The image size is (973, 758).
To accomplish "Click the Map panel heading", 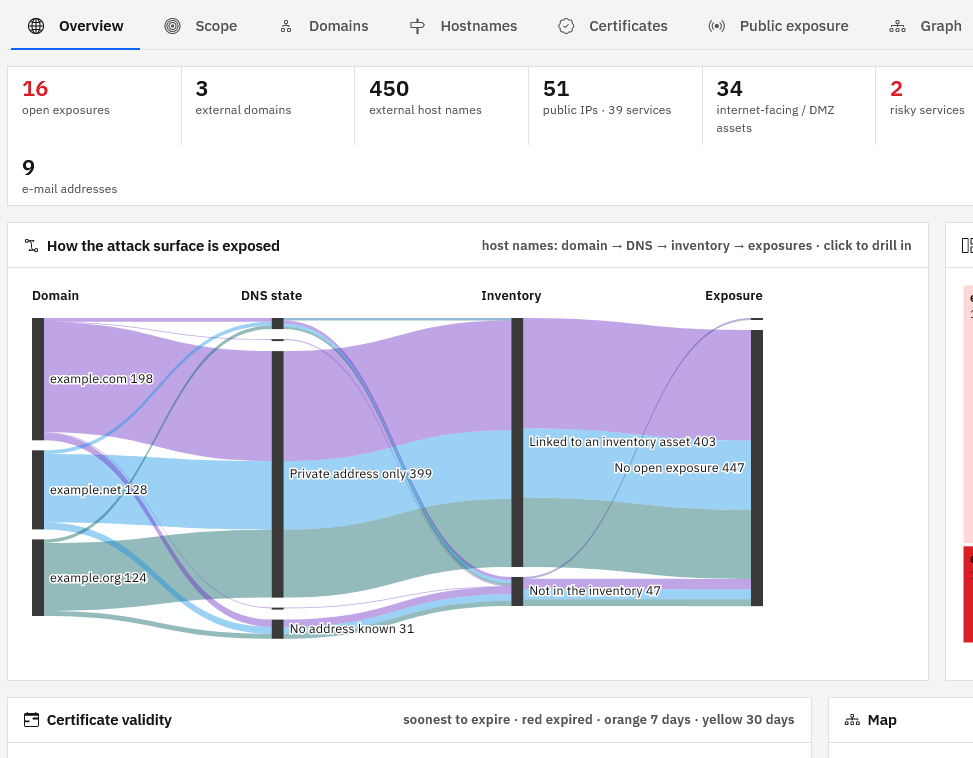I will pos(882,720).
